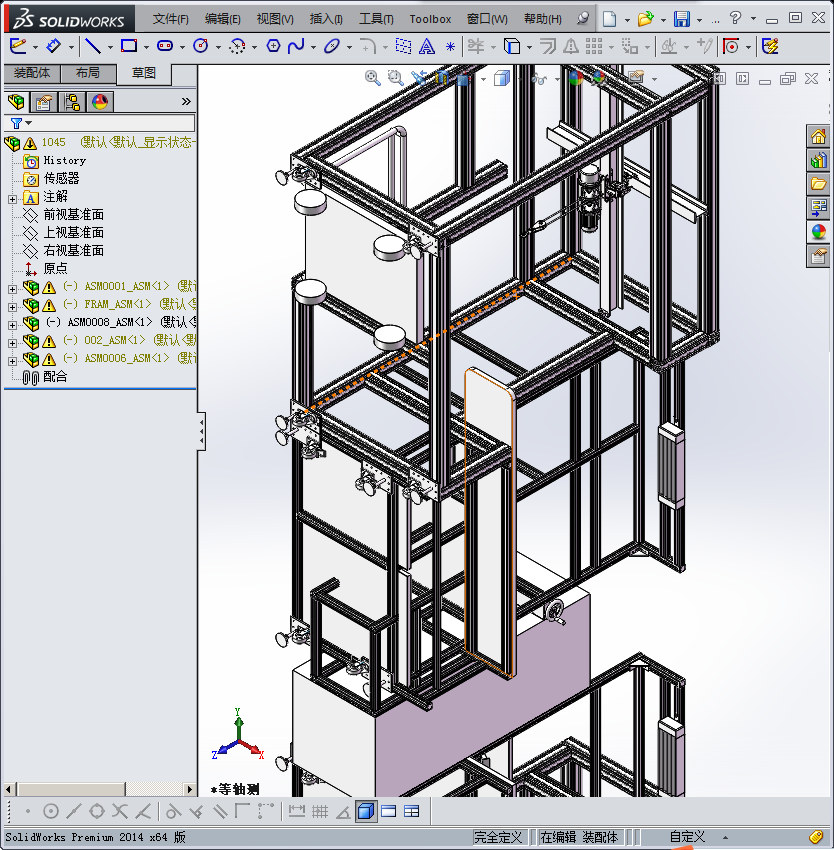Open the PropertyManager tab icon
The width and height of the screenshot is (834, 850).
[44, 101]
